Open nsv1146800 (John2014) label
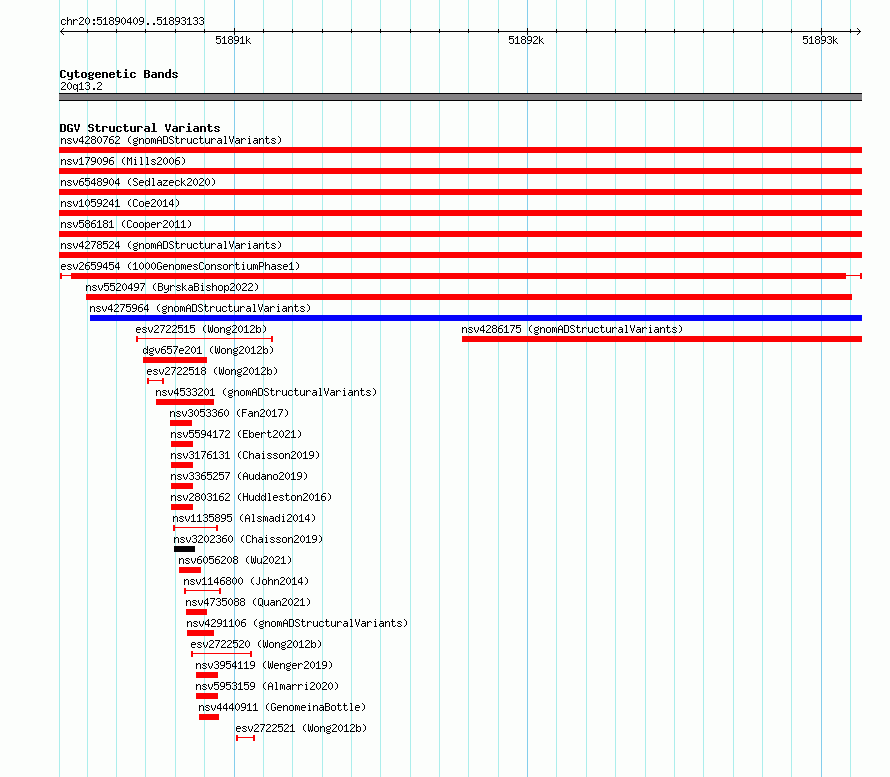 click(x=246, y=581)
